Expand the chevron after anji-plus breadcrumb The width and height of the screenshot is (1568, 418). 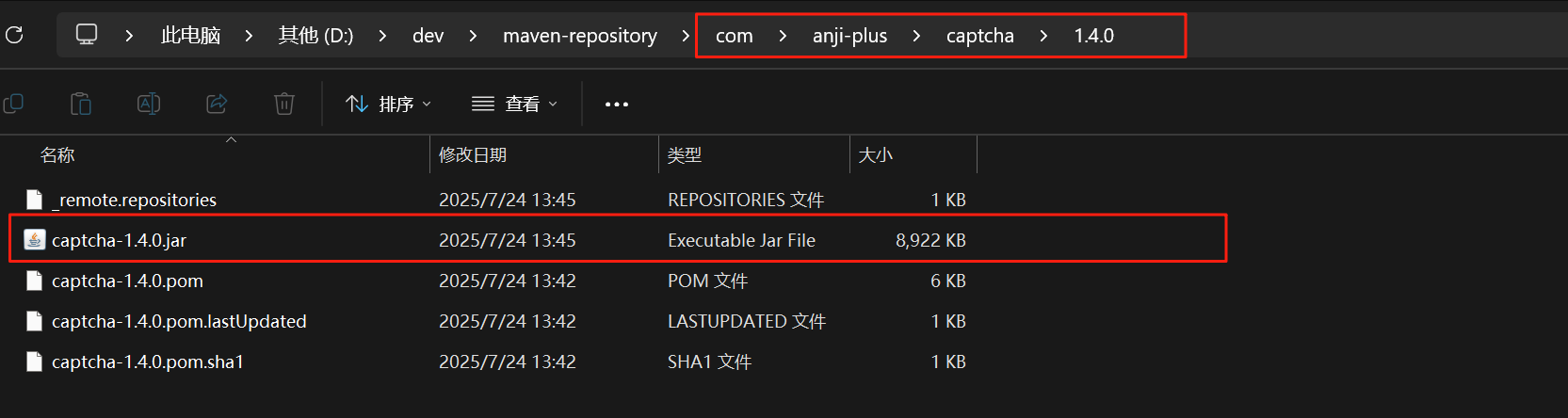pos(916,36)
